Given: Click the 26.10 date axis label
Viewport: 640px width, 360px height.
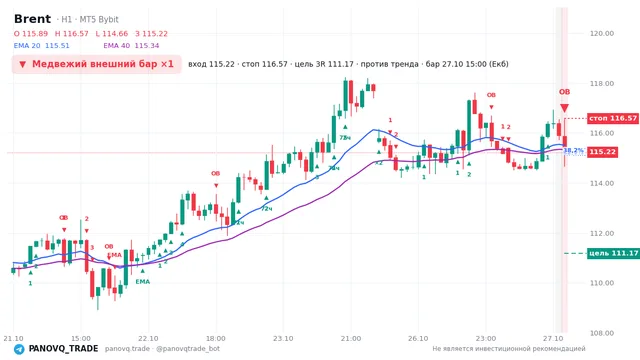Looking at the screenshot, I should click(x=418, y=338).
